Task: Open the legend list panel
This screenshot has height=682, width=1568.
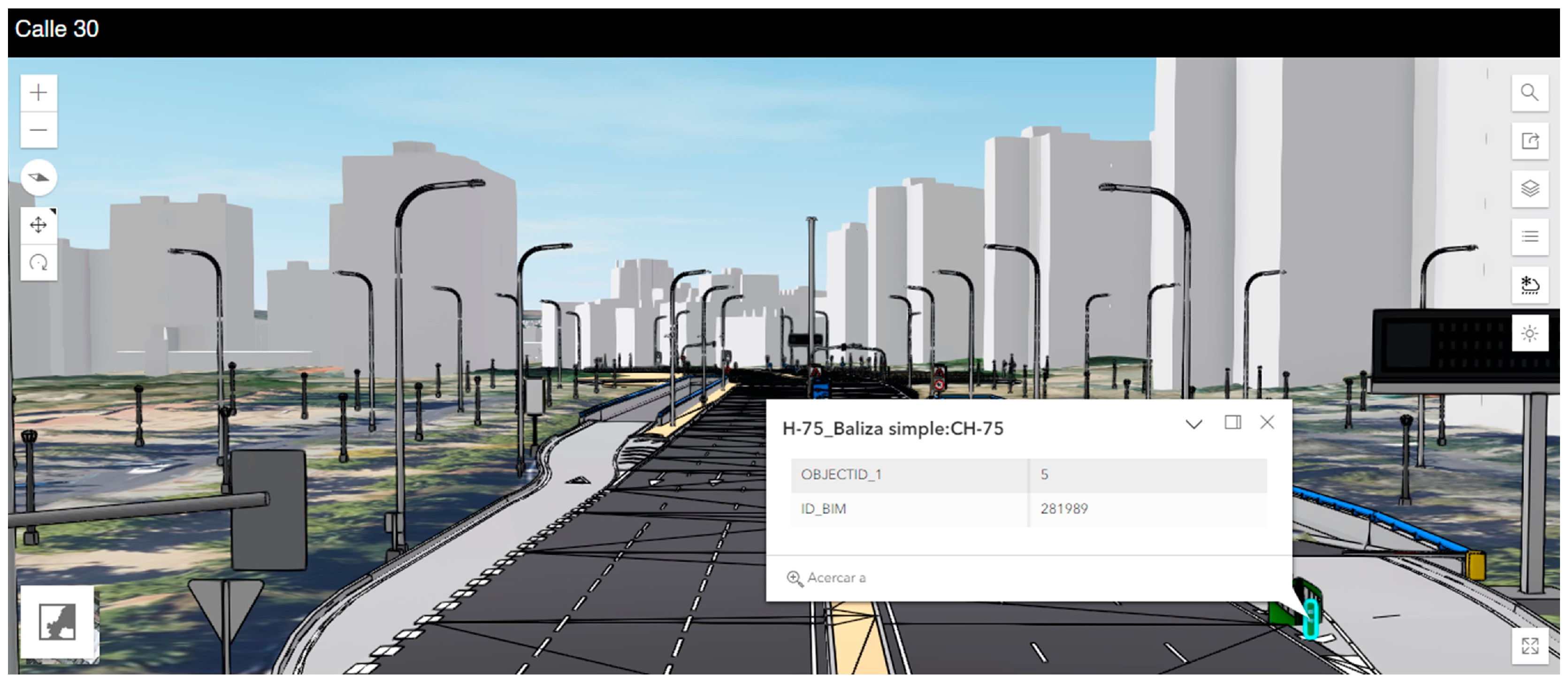Action: tap(1530, 237)
